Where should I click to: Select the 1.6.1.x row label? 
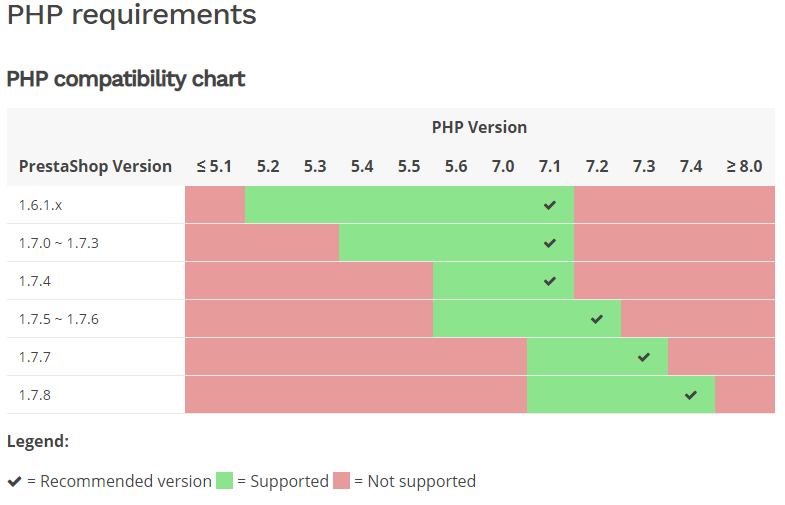(40, 205)
